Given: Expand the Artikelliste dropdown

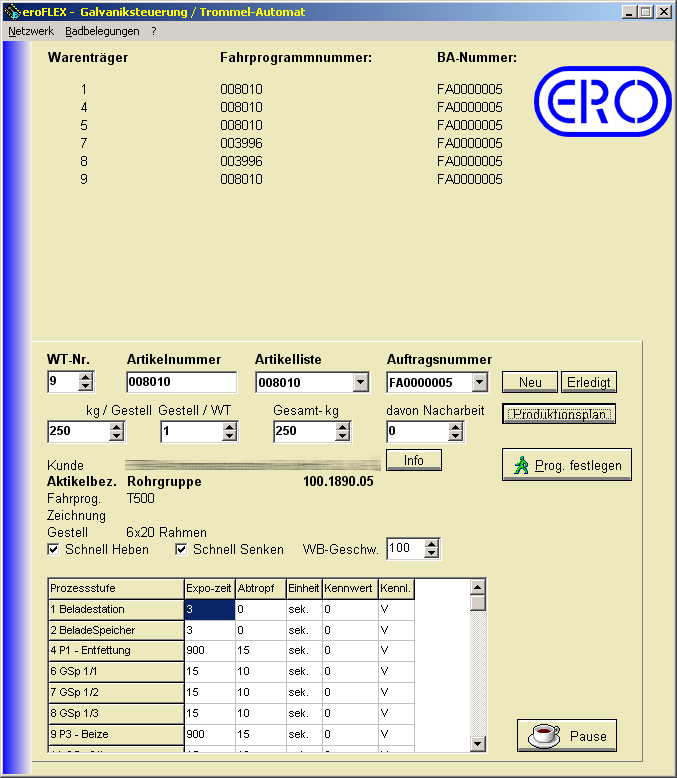Looking at the screenshot, I should tap(360, 382).
